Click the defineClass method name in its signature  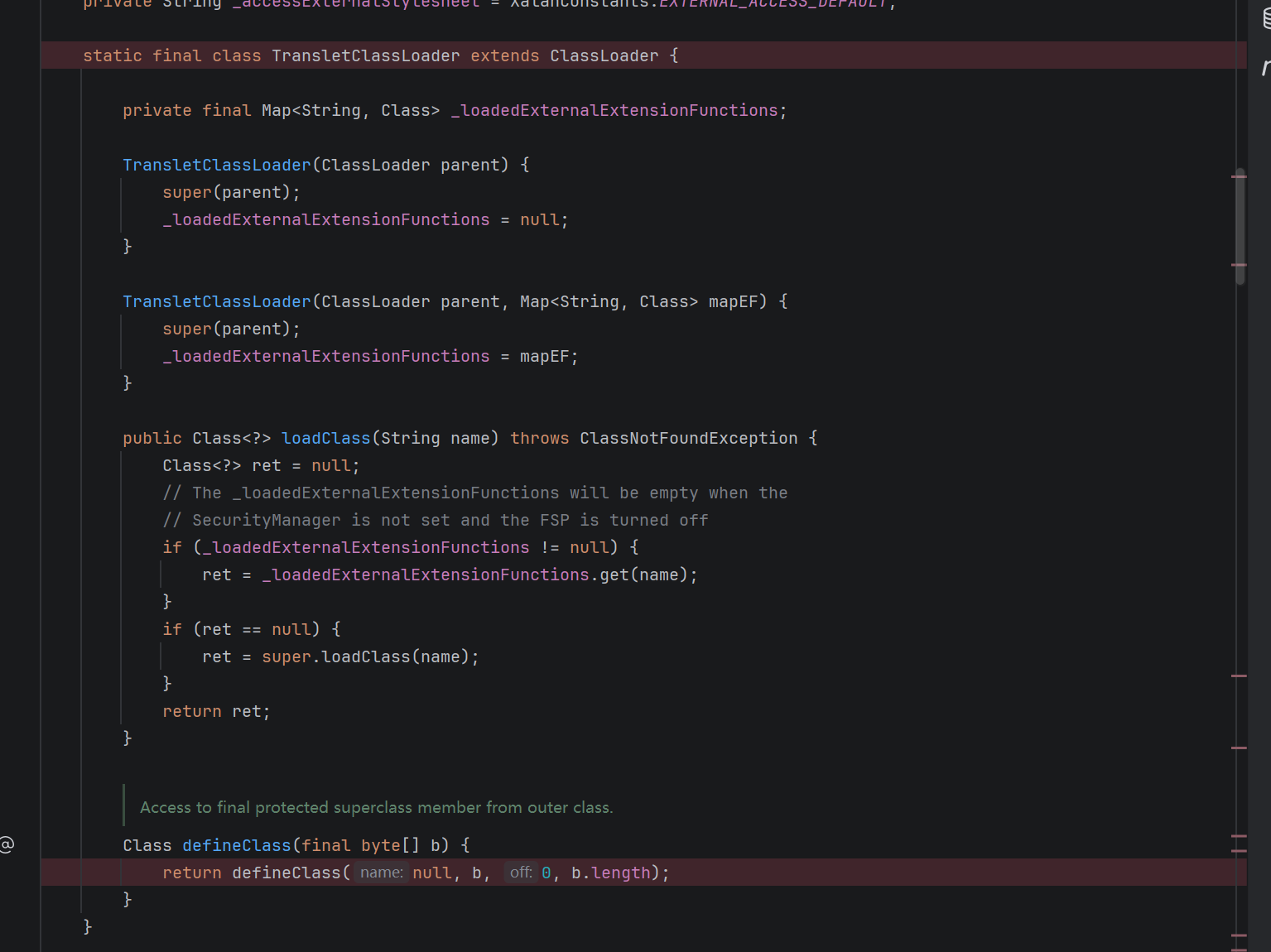236,845
